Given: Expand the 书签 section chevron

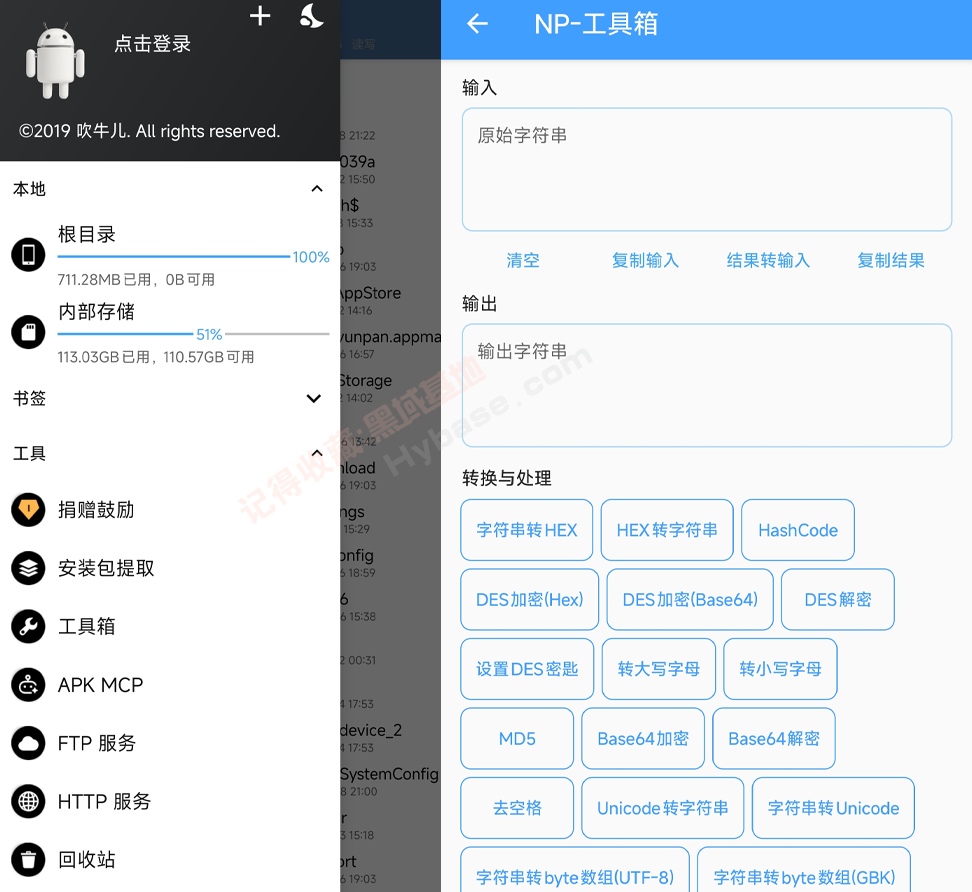Looking at the screenshot, I should click(314, 398).
